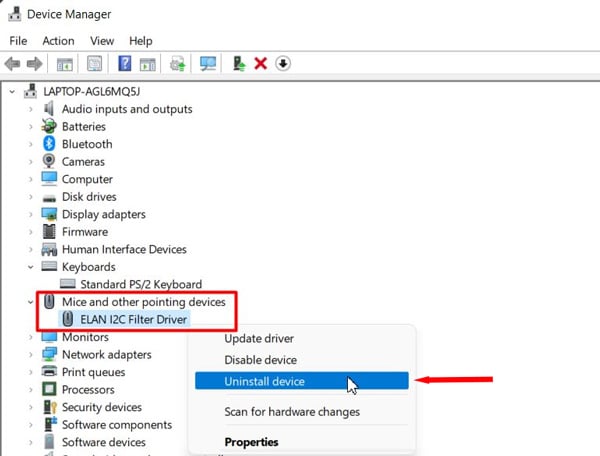The width and height of the screenshot is (600, 456).
Task: Open the Help menu
Action: pos(140,41)
